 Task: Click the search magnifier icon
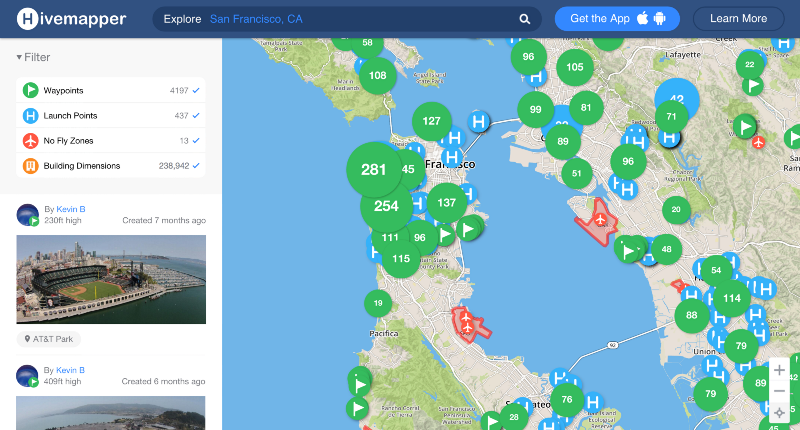point(525,19)
